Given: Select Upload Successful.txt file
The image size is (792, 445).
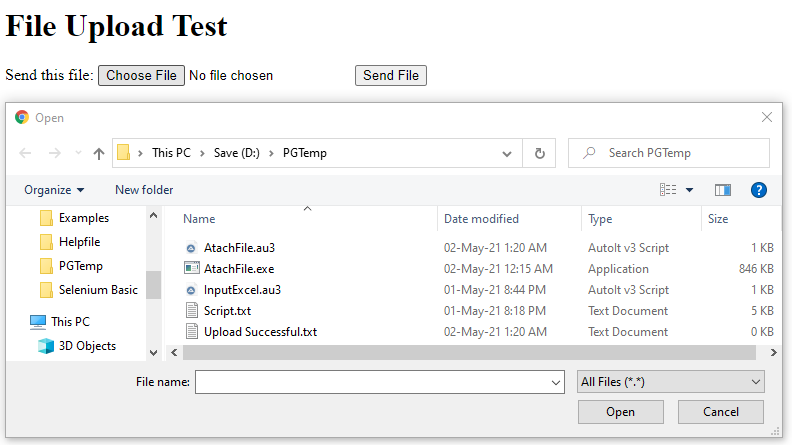Looking at the screenshot, I should tap(260, 332).
